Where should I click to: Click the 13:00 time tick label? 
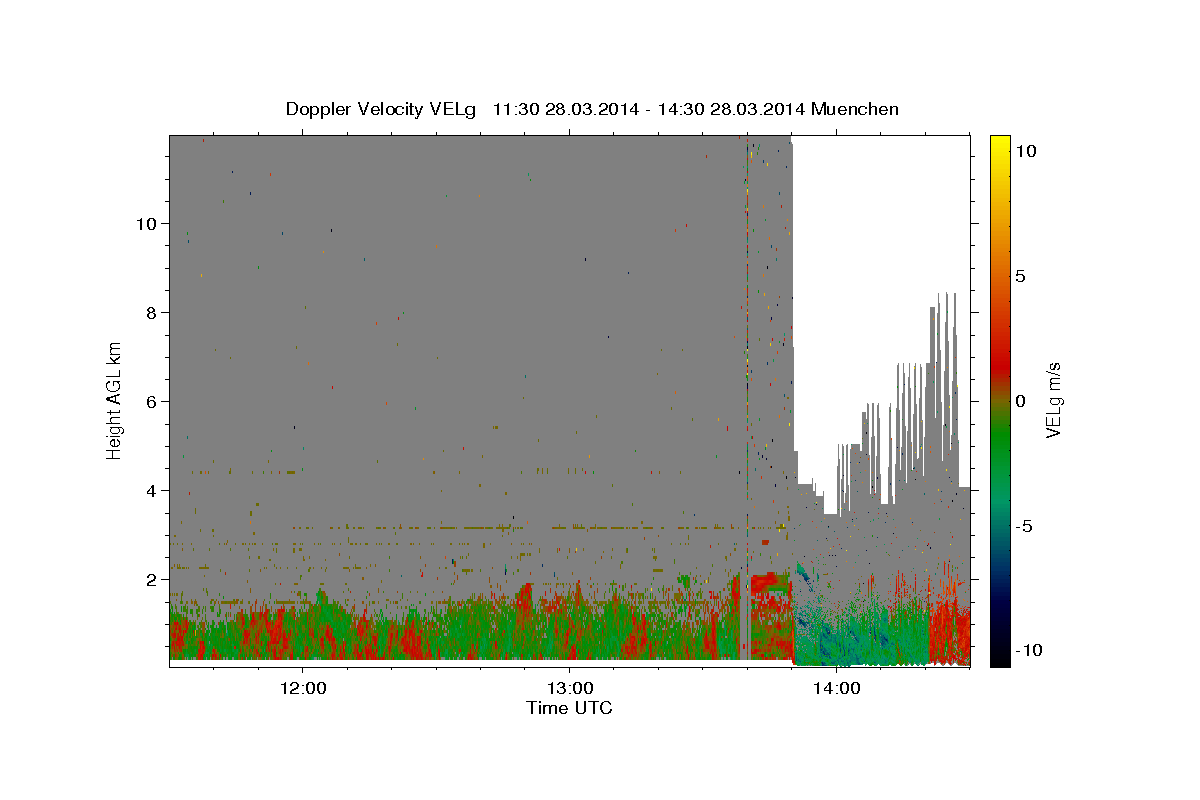(x=569, y=688)
